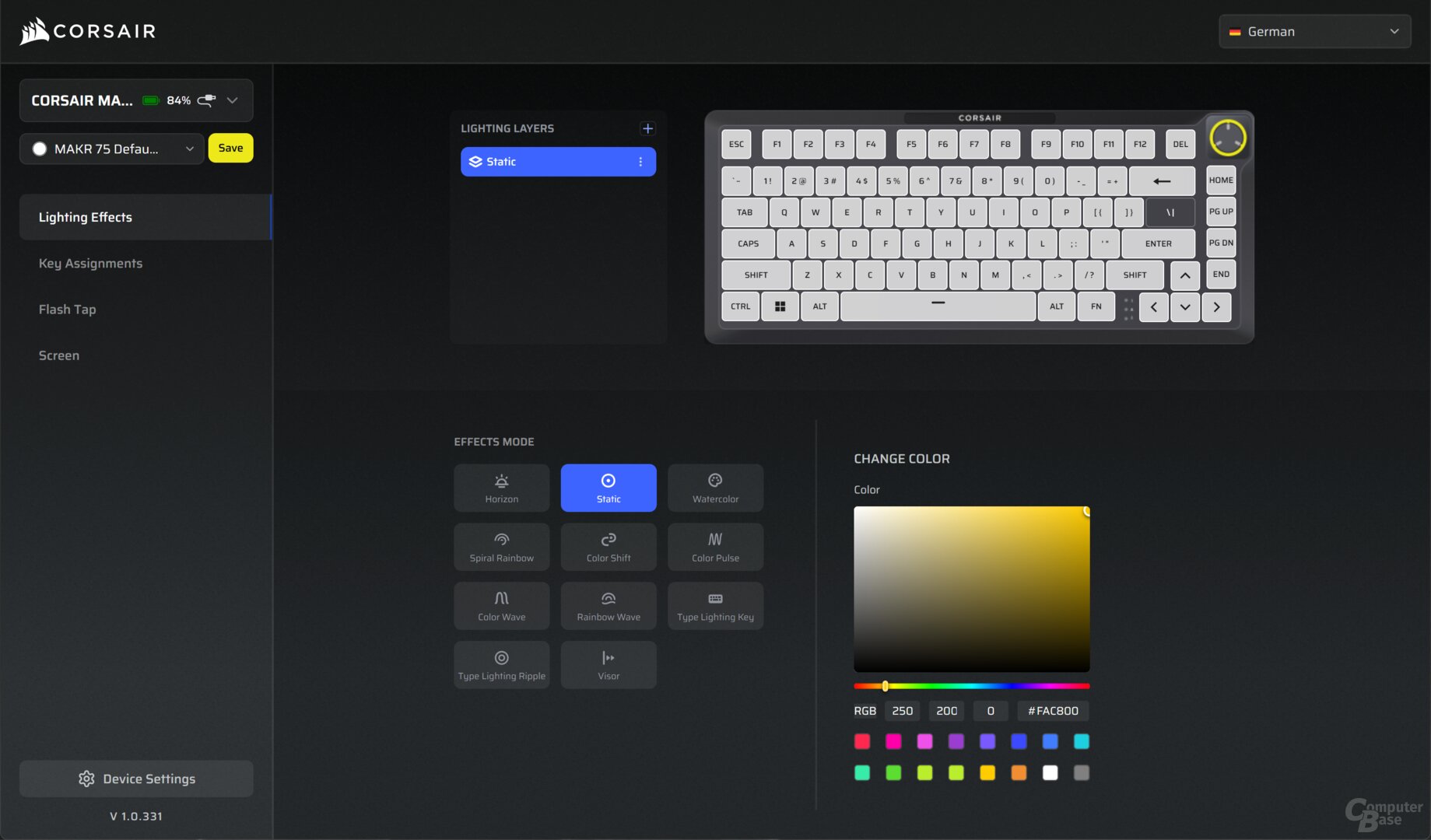Screen dimensions: 1431x840
Task: Click inside the color saturation picker
Action: point(971,589)
